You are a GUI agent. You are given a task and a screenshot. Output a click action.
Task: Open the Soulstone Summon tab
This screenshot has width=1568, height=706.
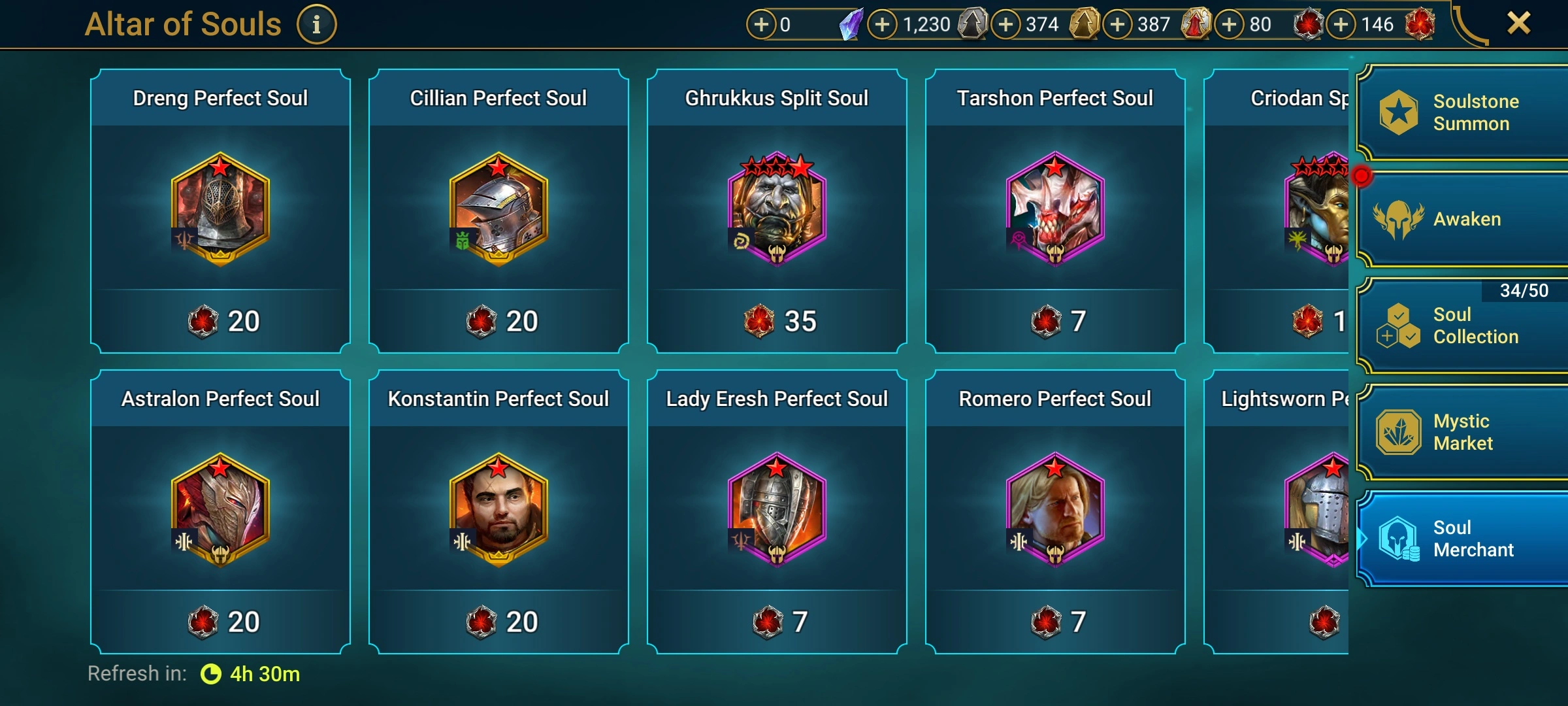pos(1462,112)
